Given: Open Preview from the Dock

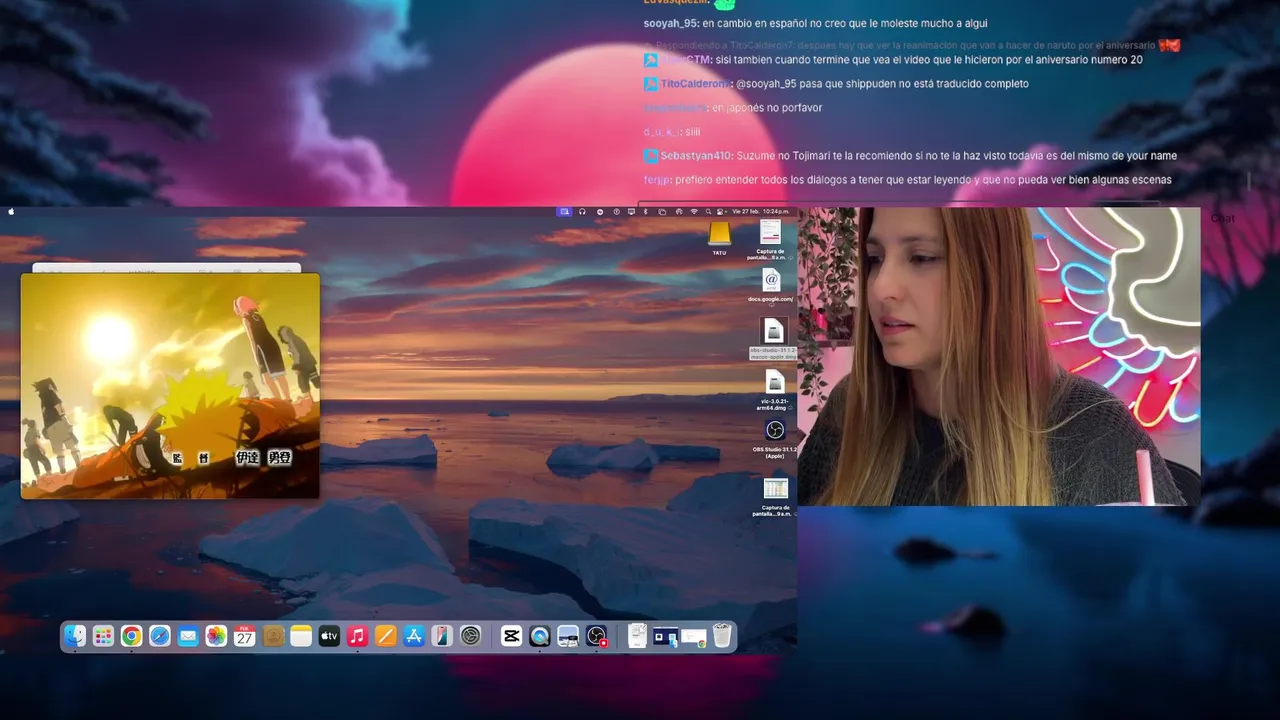Looking at the screenshot, I should pos(568,636).
